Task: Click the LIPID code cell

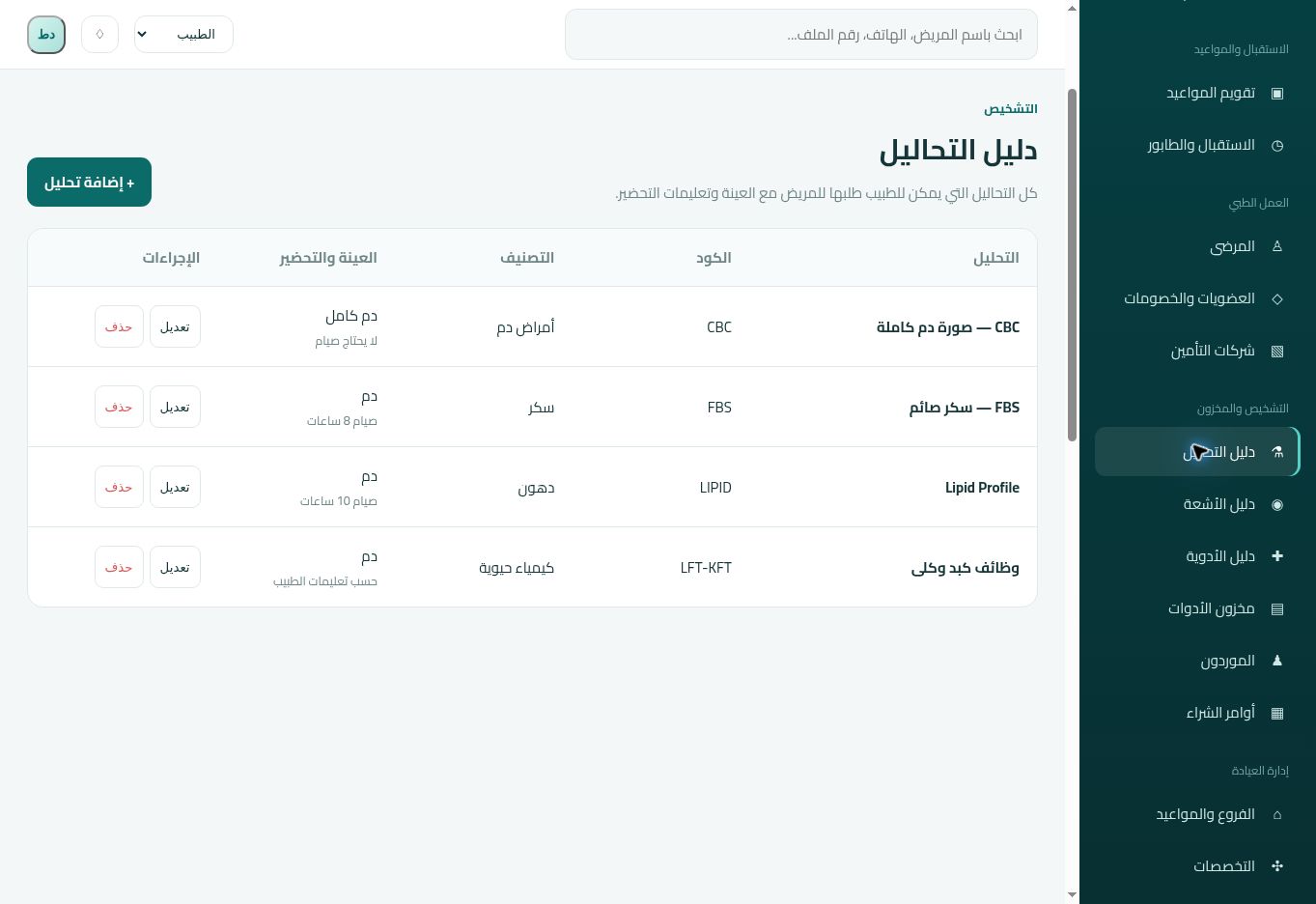Action: click(x=715, y=488)
